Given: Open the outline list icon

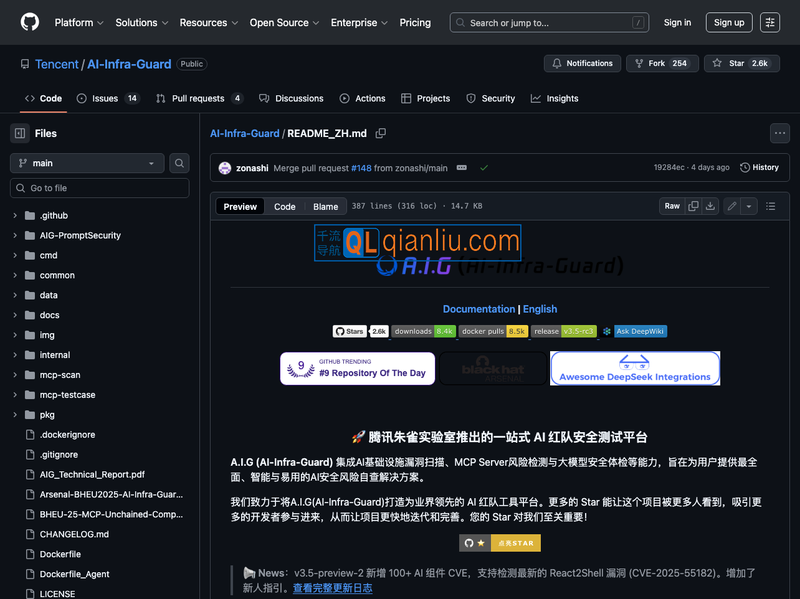Looking at the screenshot, I should 770,206.
